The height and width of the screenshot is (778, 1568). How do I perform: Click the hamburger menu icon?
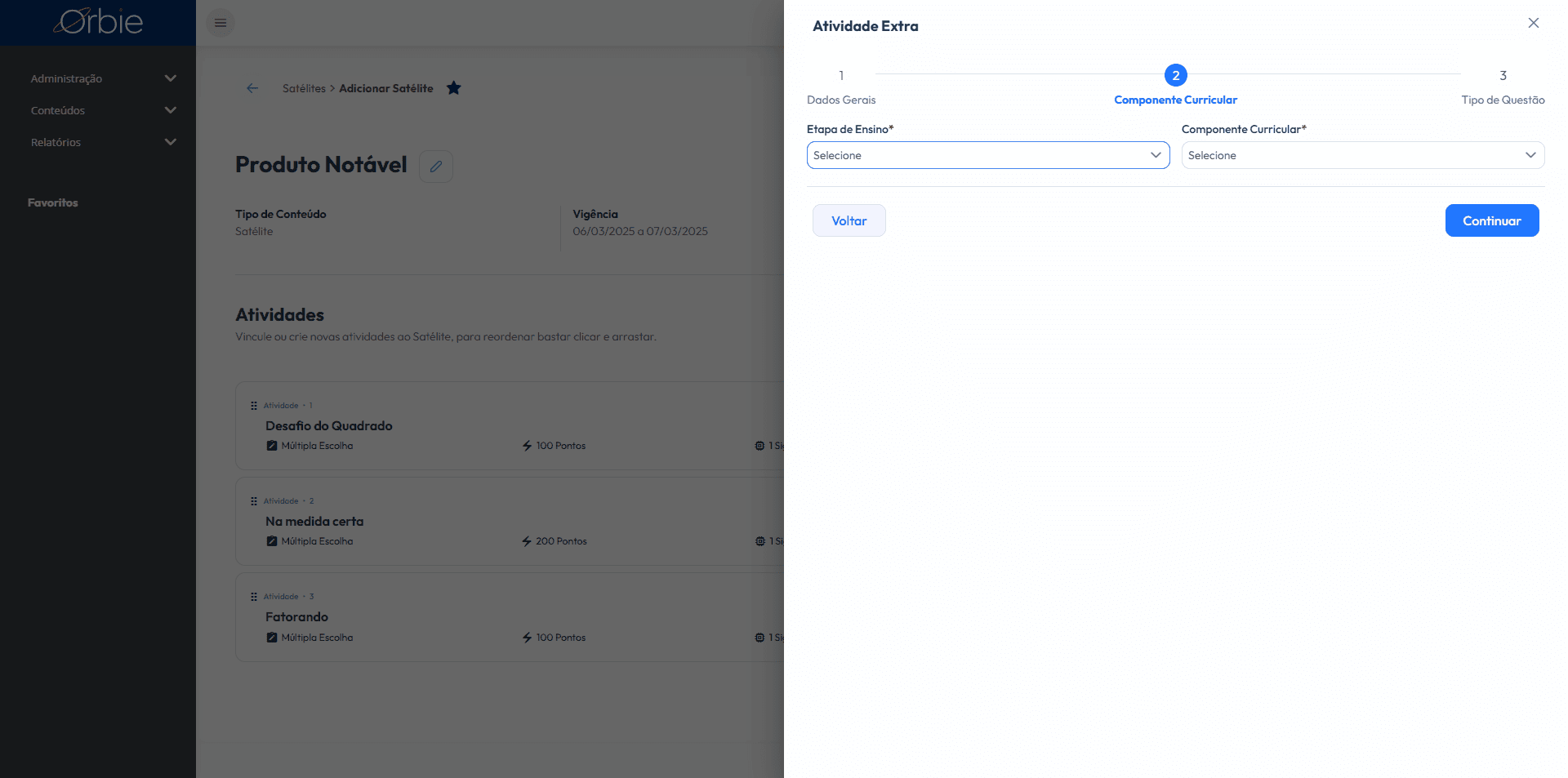(x=220, y=23)
